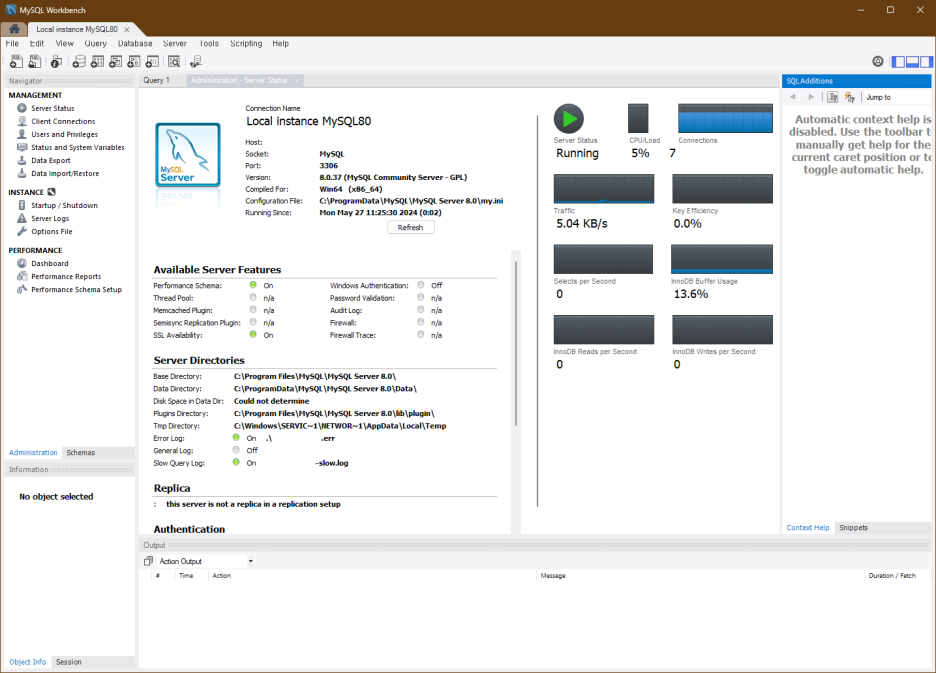Screen dimensions: 936x673
Task: Get context help for caret position
Action: coord(833,97)
